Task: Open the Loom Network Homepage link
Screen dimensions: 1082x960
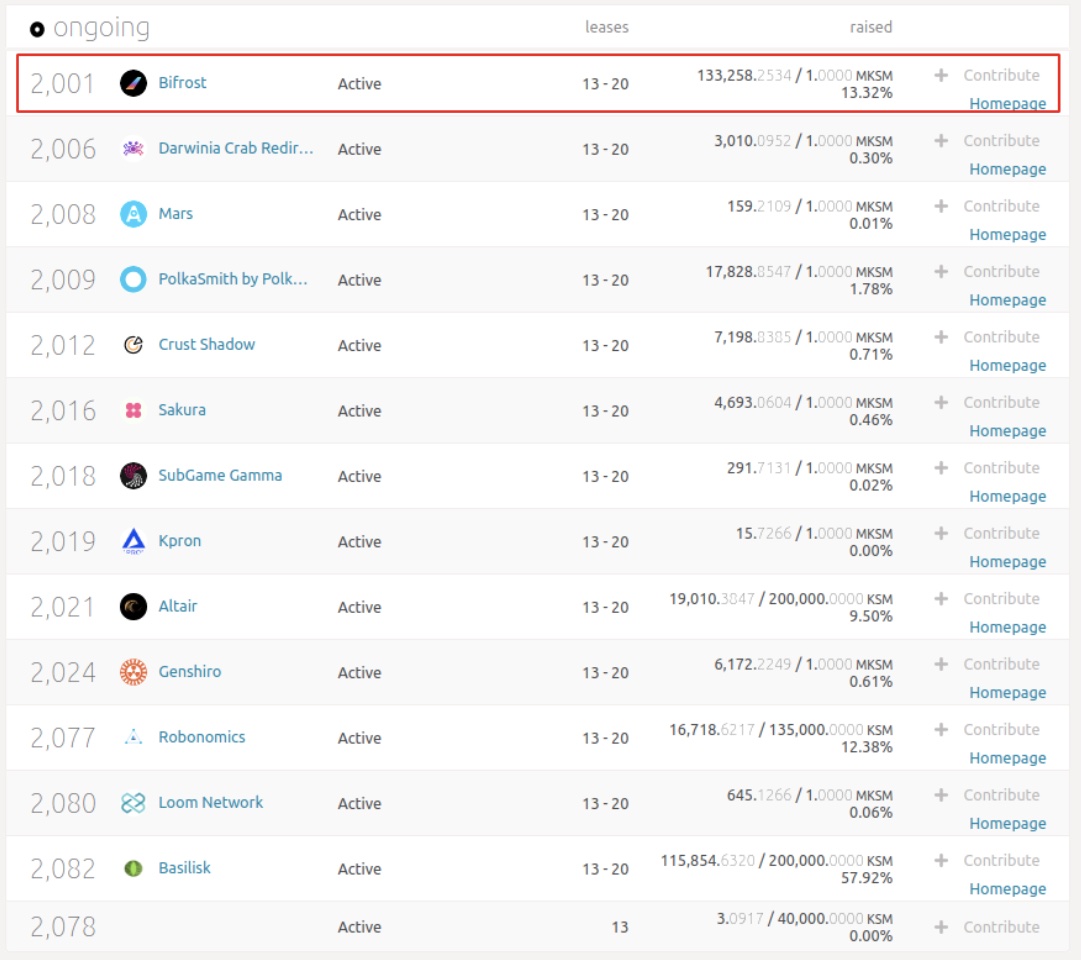Action: click(1007, 823)
